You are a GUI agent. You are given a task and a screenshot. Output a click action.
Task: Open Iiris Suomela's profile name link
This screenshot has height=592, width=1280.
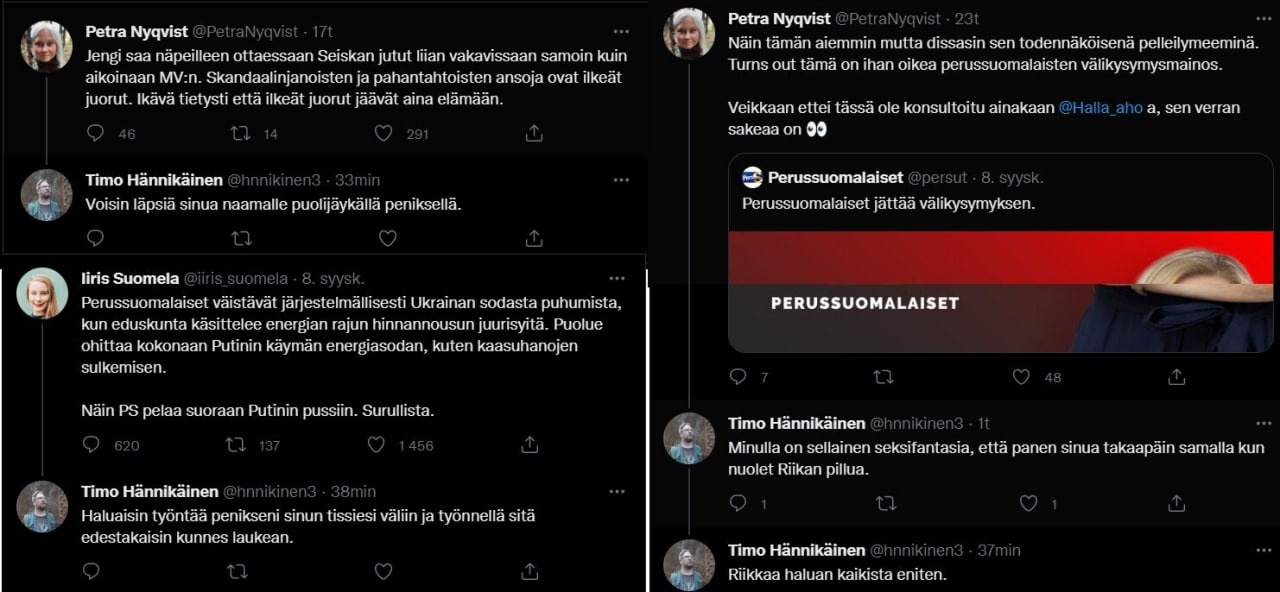pos(130,278)
